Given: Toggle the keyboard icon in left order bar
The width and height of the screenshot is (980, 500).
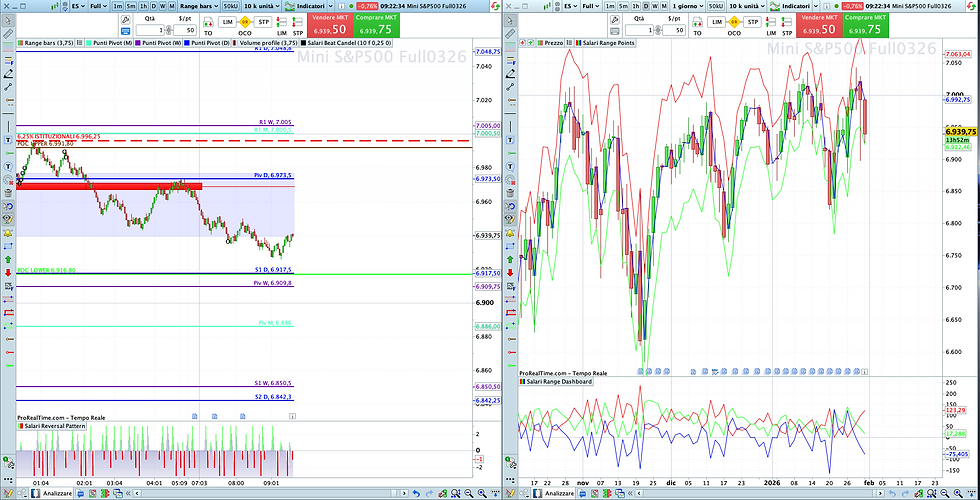Looking at the screenshot, I should (125, 31).
